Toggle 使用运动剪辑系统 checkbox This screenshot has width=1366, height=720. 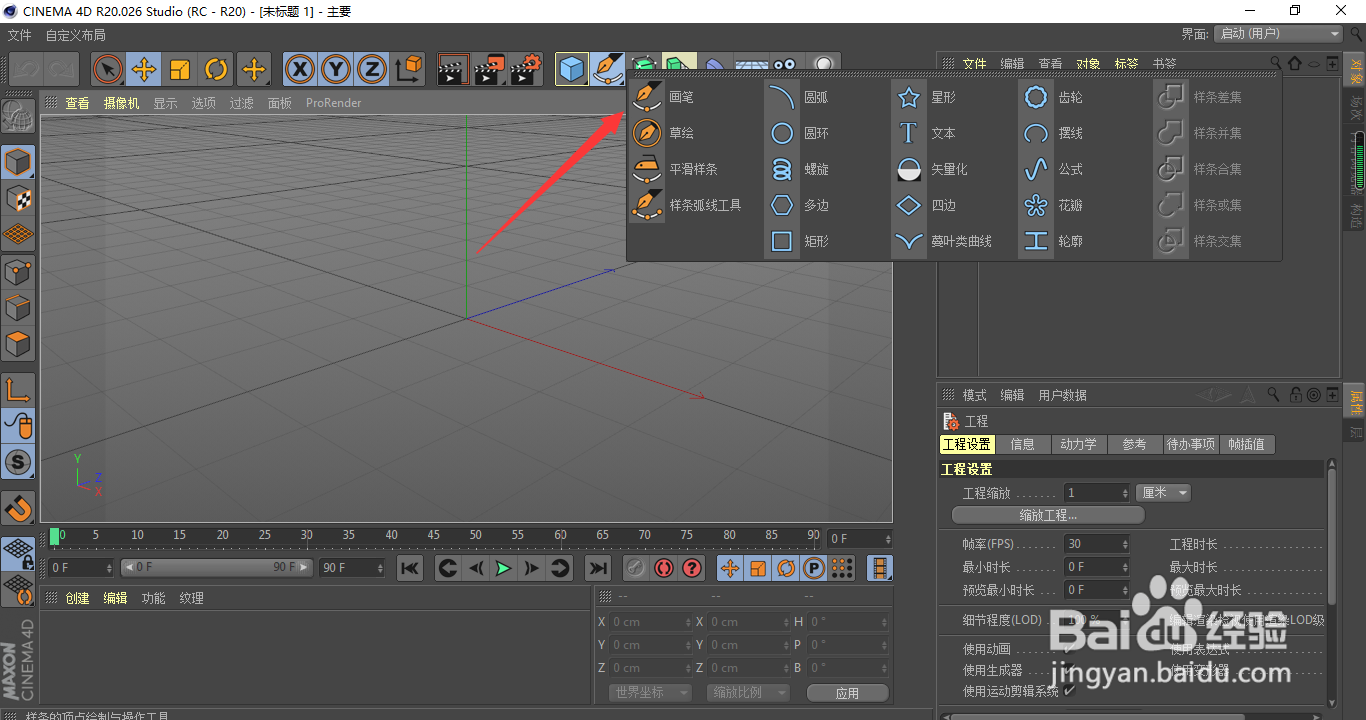pos(1069,691)
